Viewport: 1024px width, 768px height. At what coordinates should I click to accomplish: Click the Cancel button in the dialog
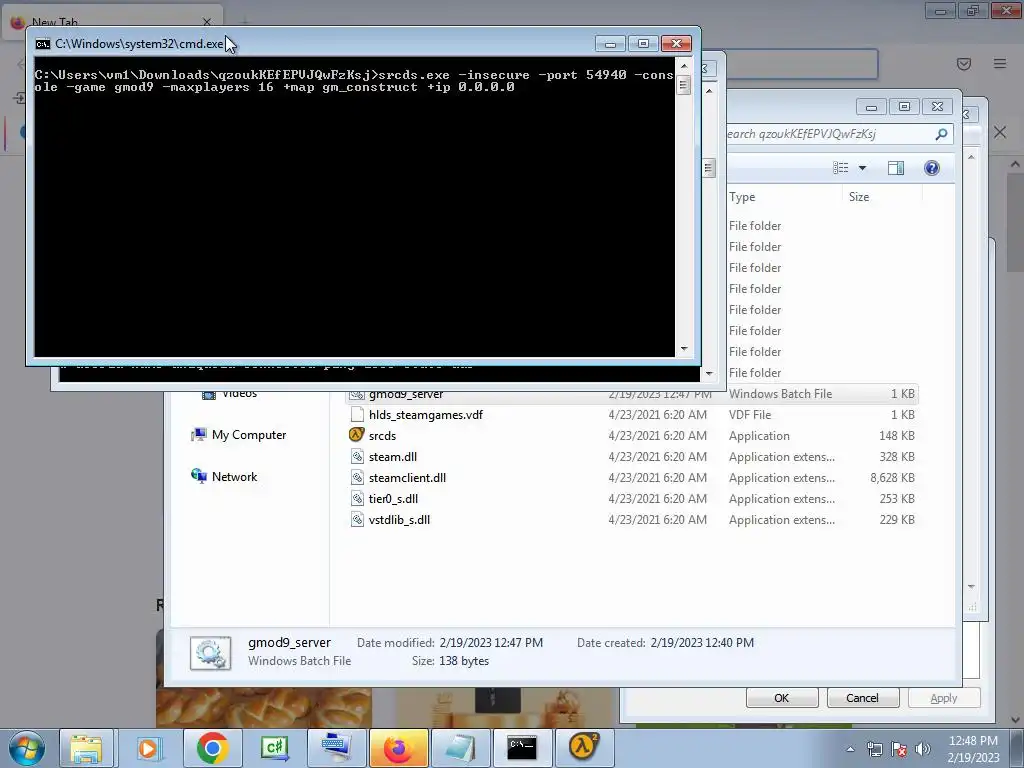pos(863,697)
